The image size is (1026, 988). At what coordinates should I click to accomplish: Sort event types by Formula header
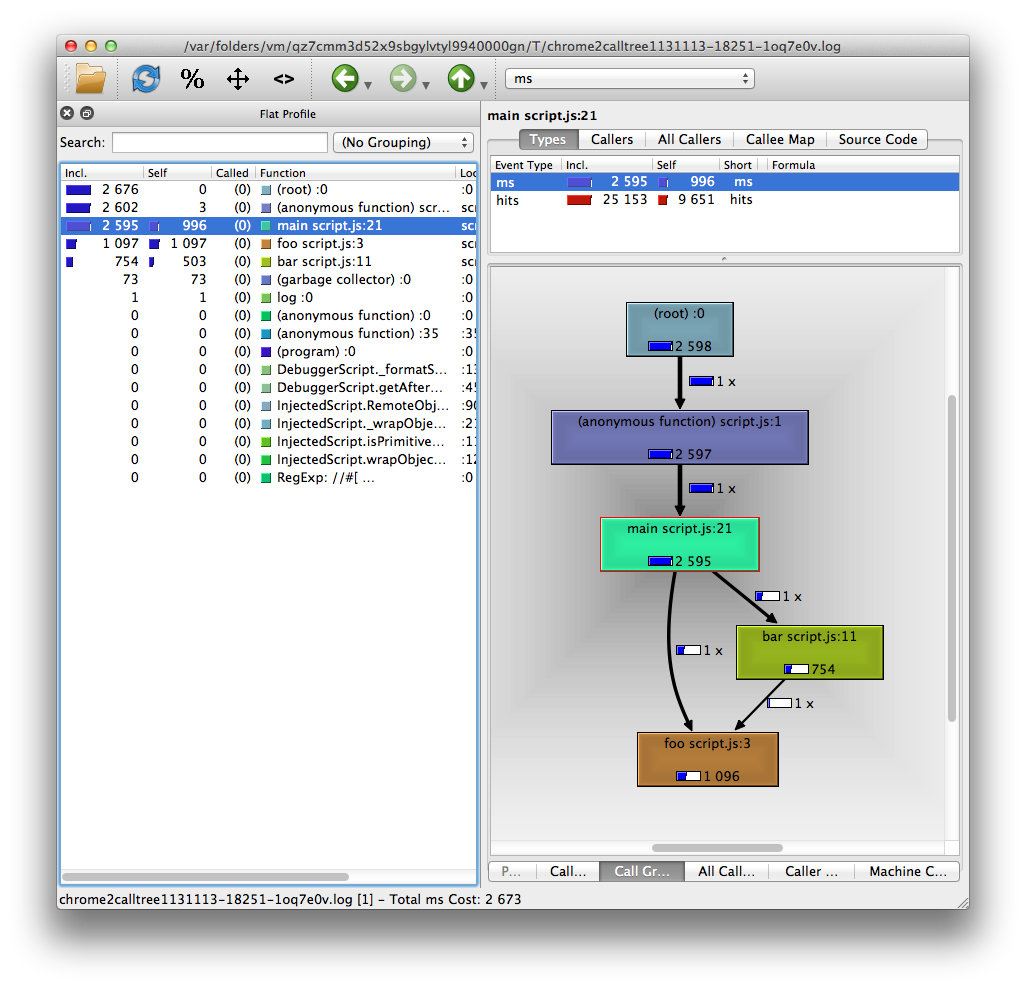pyautogui.click(x=862, y=165)
